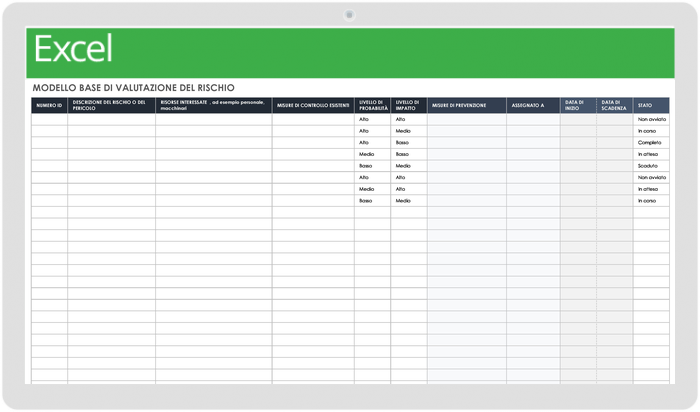Viewport: 700px width, 412px height.
Task: Click the Excel logo text in green banner
Action: click(x=73, y=49)
